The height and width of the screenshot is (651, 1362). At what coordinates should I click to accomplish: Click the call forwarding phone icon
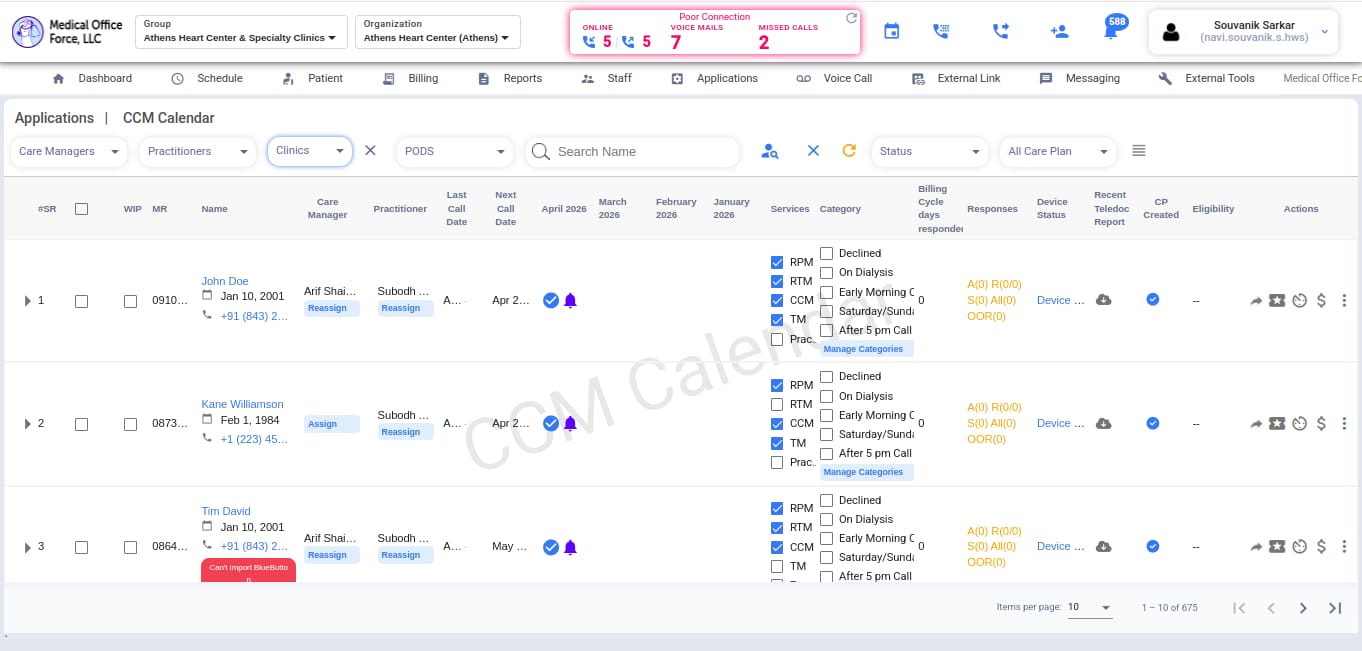click(x=1001, y=31)
